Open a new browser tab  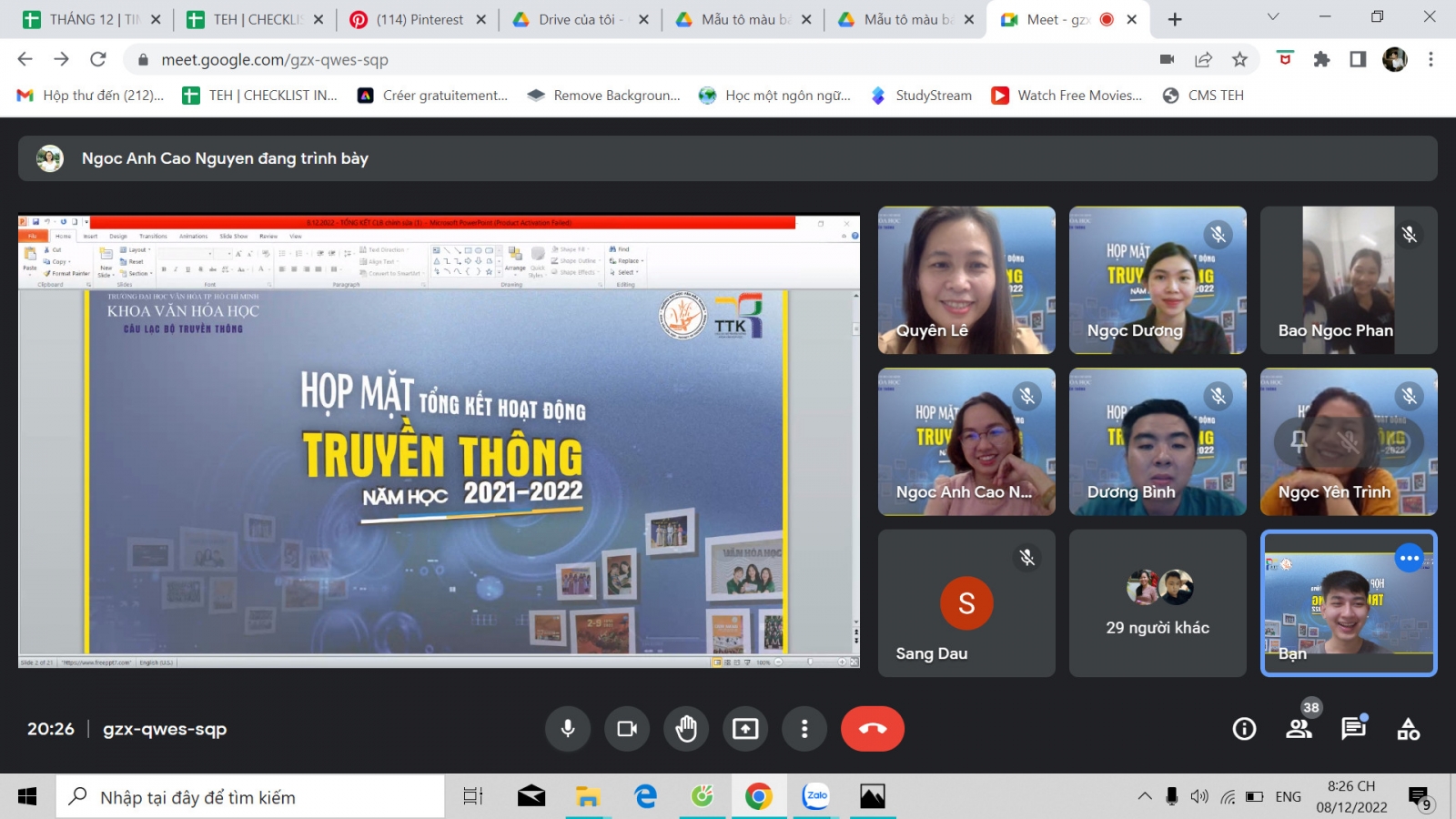1175,19
